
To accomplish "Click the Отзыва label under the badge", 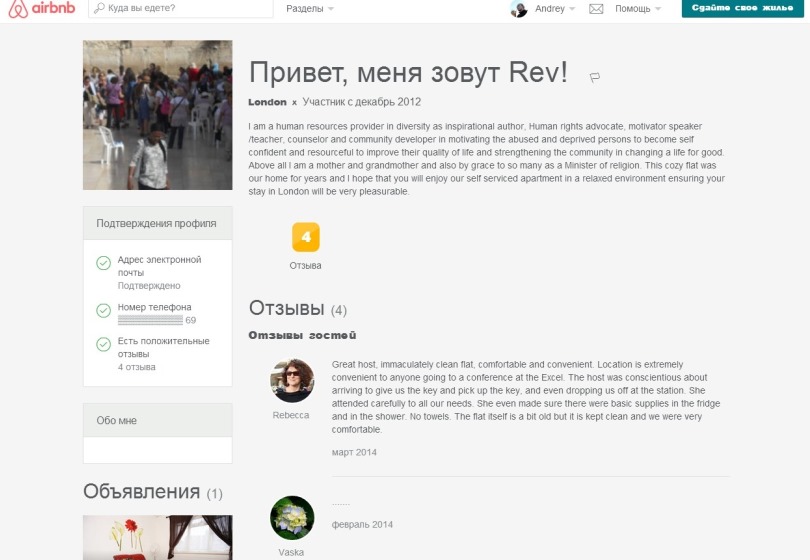I will pyautogui.click(x=305, y=266).
